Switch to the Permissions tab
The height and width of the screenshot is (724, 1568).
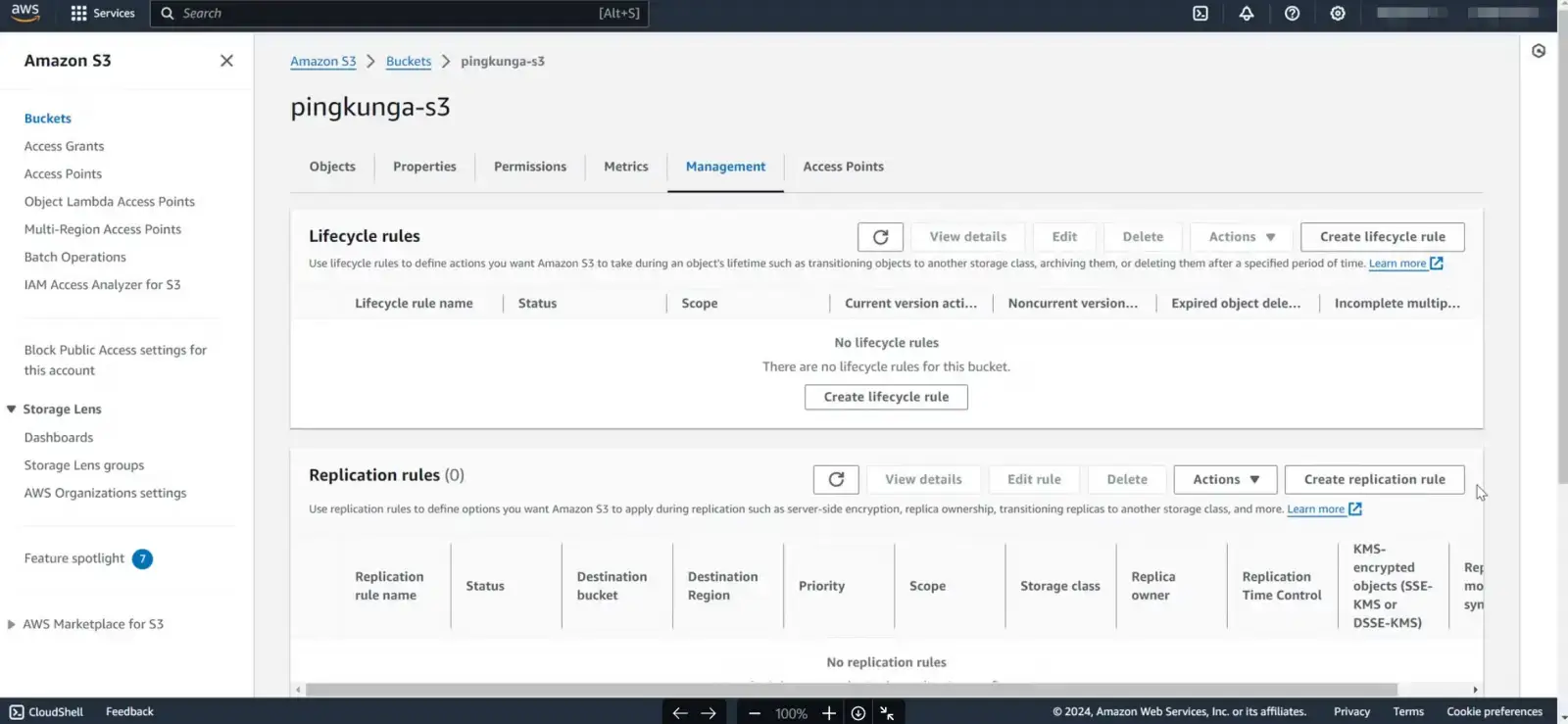pos(530,167)
